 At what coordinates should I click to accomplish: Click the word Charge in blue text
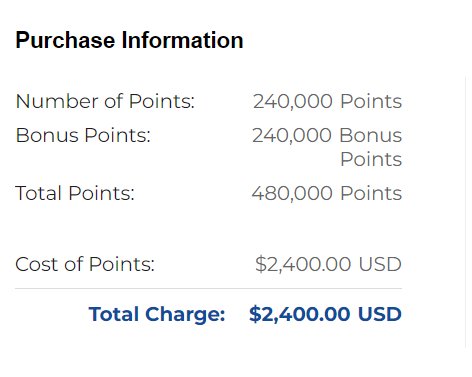185,314
